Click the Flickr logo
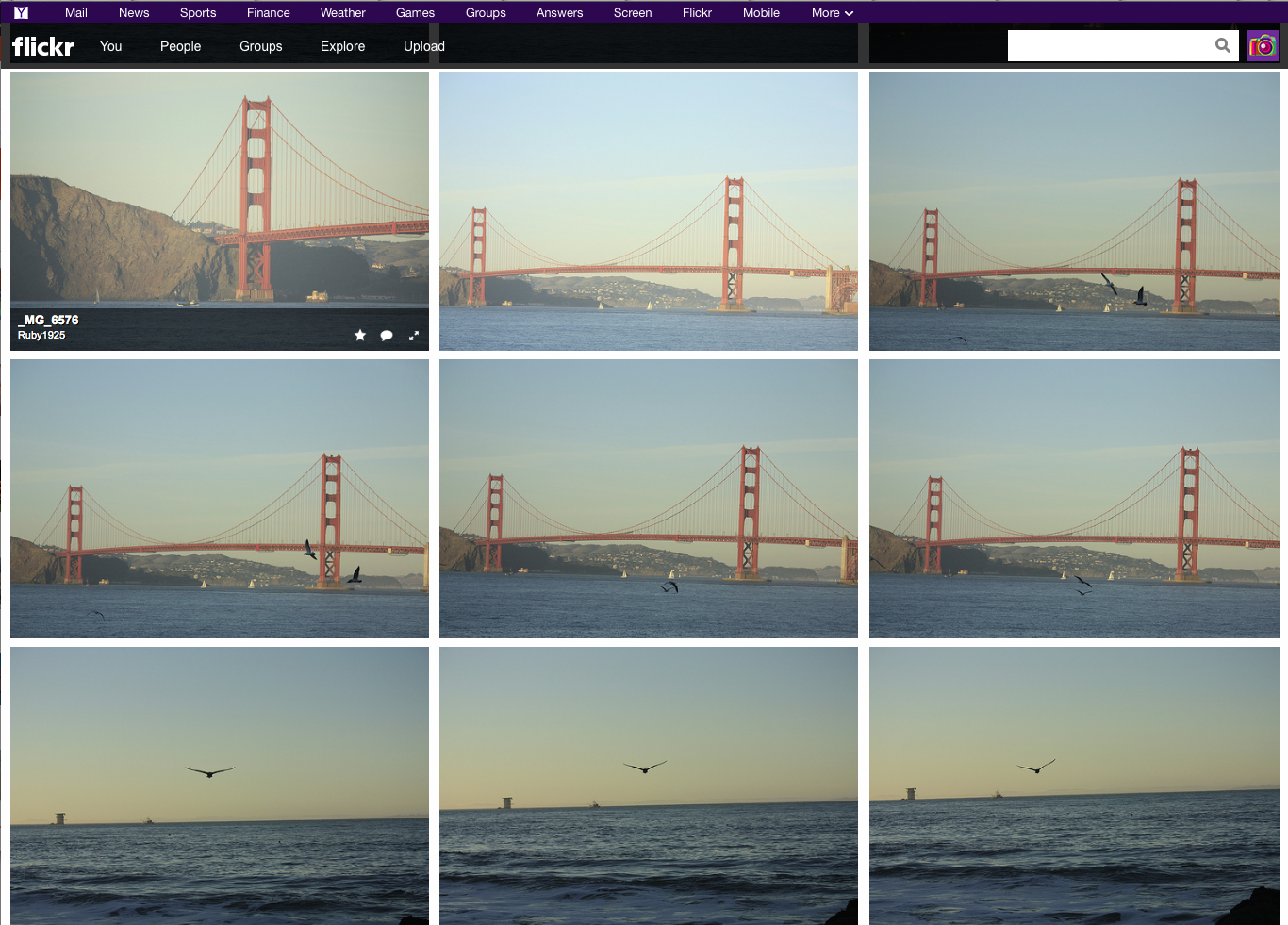 (43, 46)
